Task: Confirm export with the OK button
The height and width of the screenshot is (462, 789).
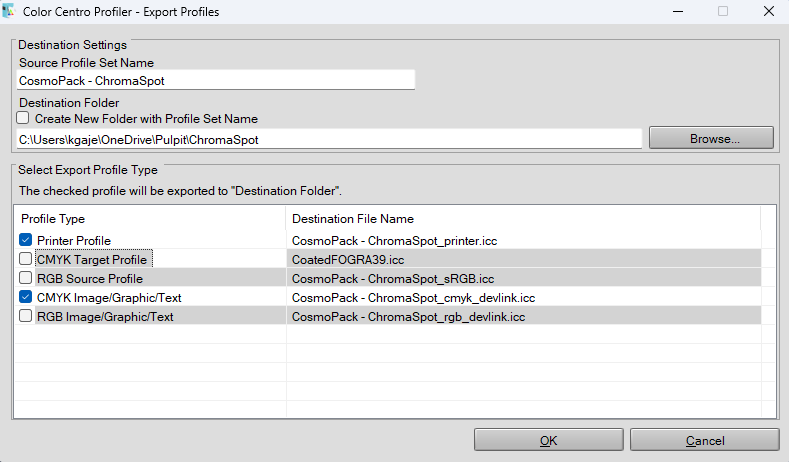Action: coord(548,440)
